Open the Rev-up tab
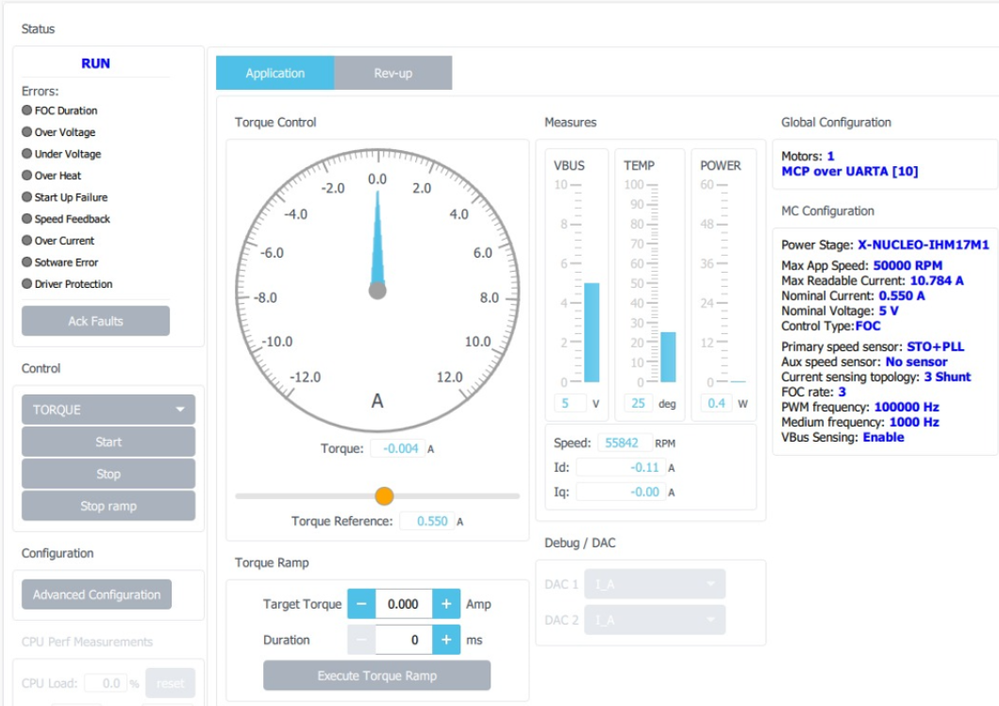Image resolution: width=999 pixels, height=706 pixels. point(393,73)
